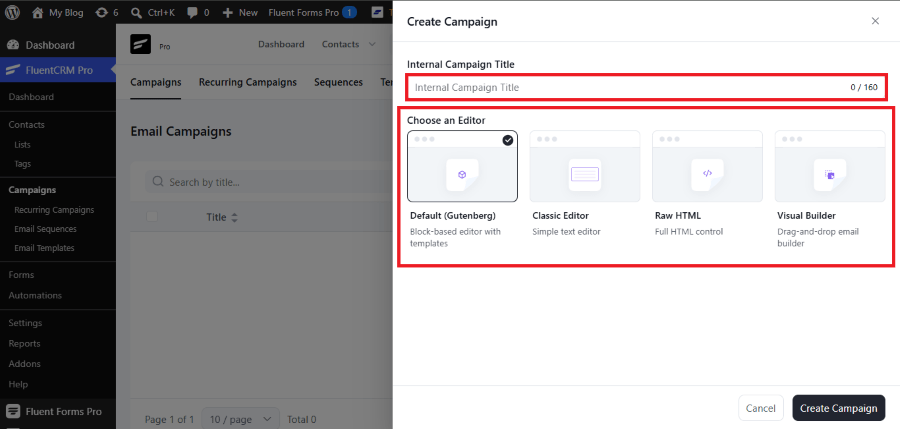Screen dimensions: 900x429
Task: Open Email Templates in the sidebar
Action: point(44,248)
